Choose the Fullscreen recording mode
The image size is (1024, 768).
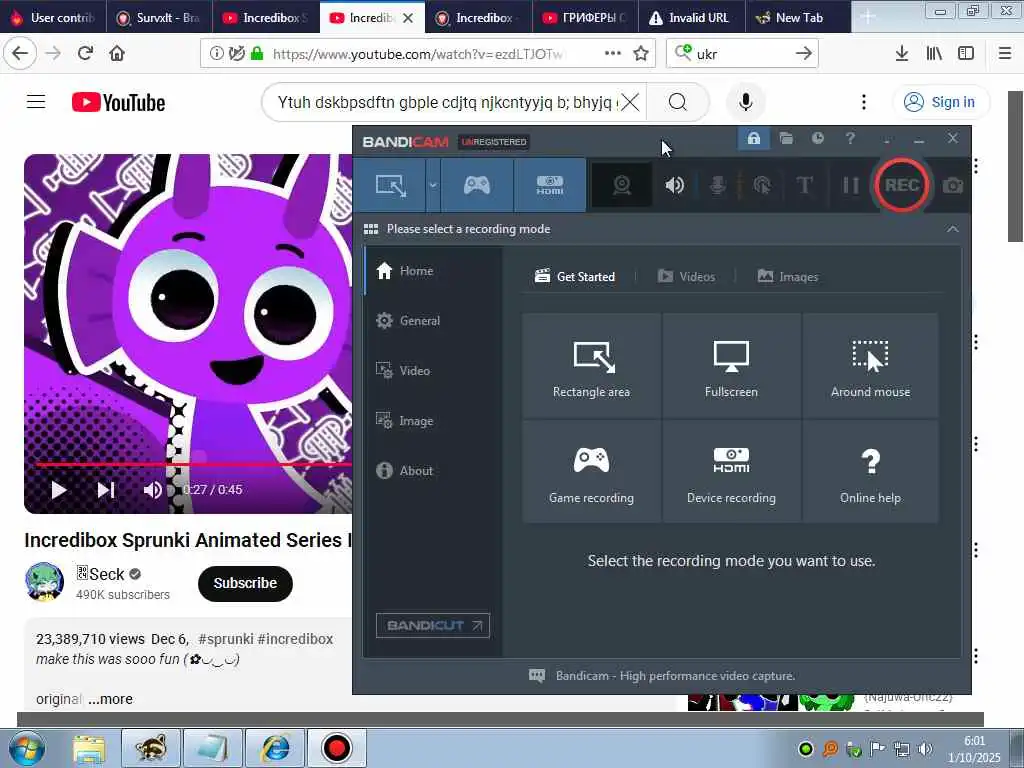731,366
